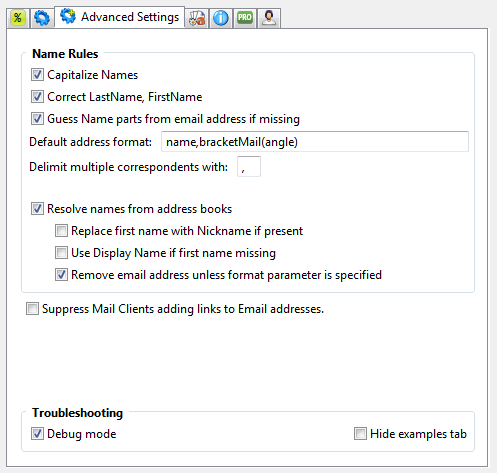Check Hide examples tab option
Image resolution: width=497 pixels, height=473 pixels.
[360, 434]
